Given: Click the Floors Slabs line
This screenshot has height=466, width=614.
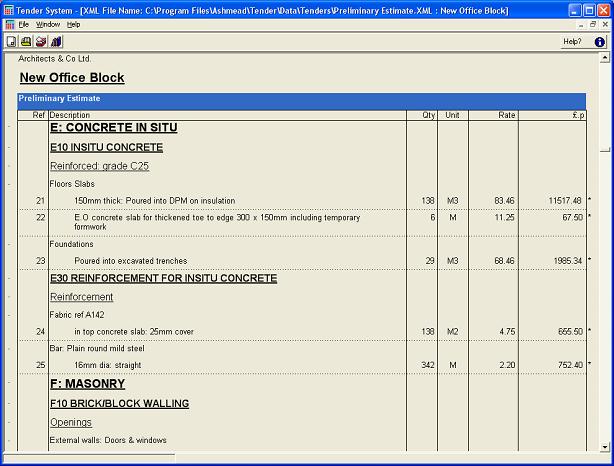Looking at the screenshot, I should point(72,184).
